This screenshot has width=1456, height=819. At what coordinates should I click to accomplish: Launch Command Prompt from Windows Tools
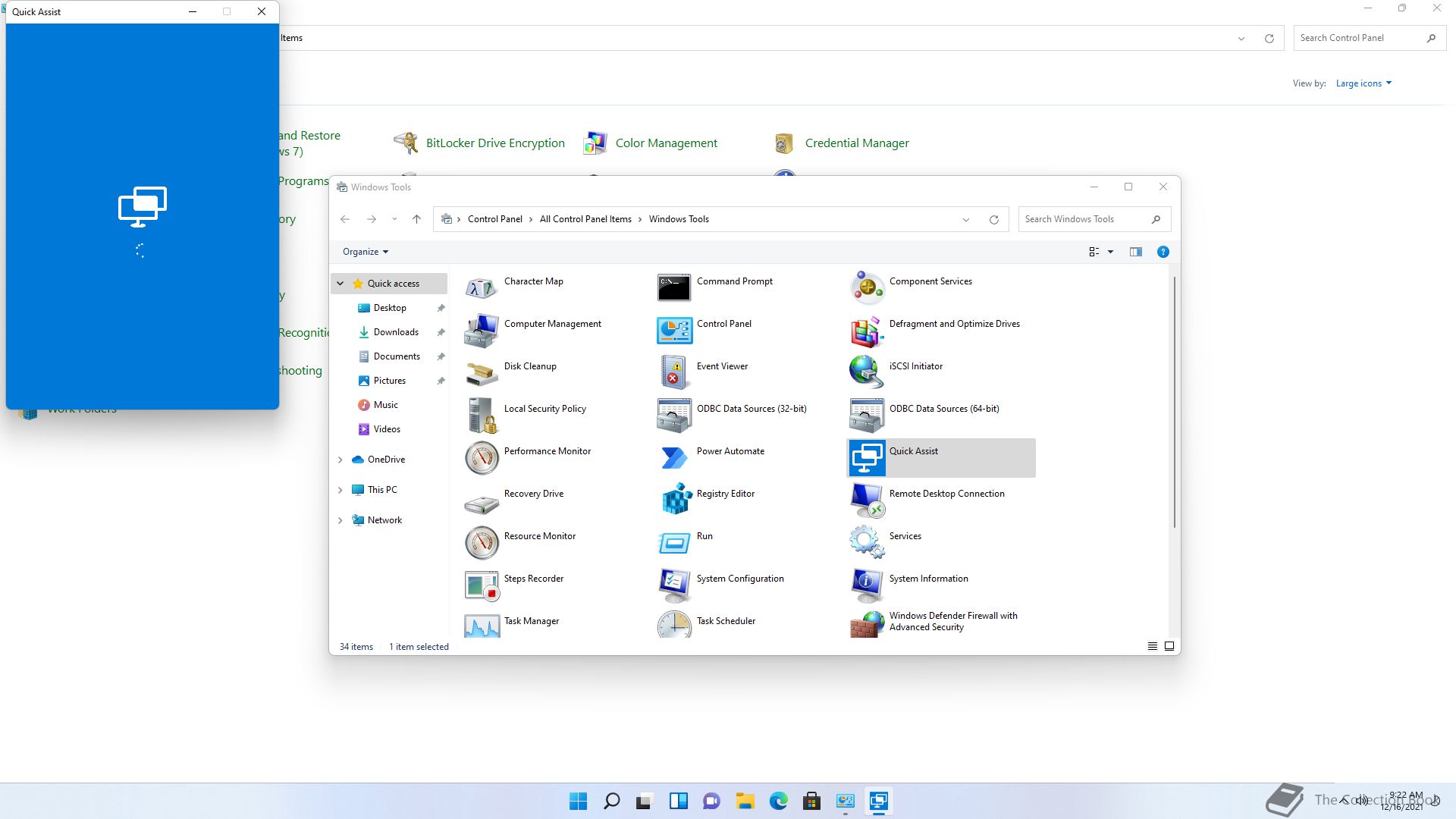674,287
